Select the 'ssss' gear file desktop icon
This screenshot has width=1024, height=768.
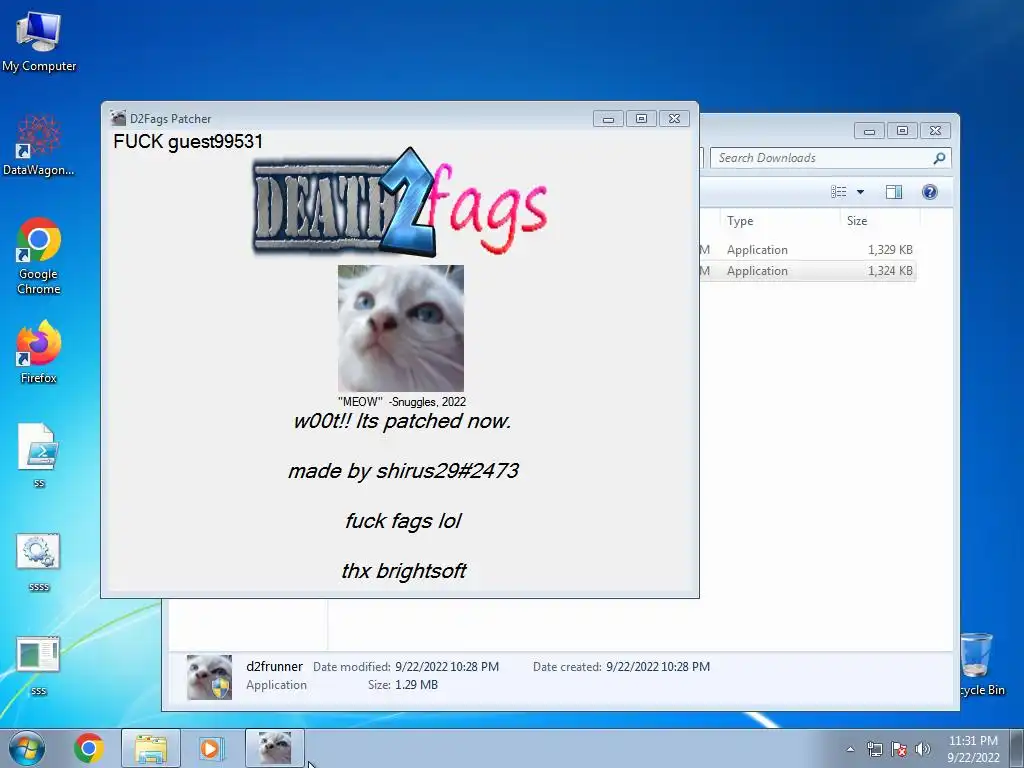[x=39, y=562]
